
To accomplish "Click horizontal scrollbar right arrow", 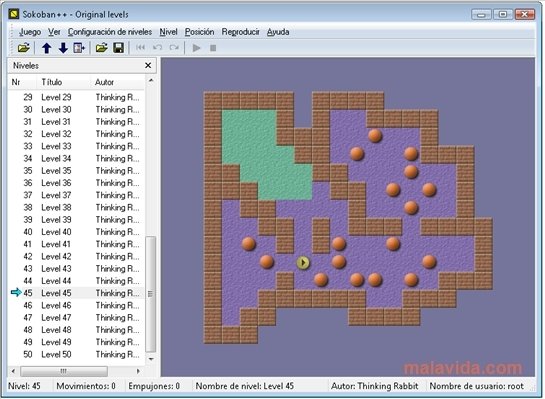I will click(138, 371).
